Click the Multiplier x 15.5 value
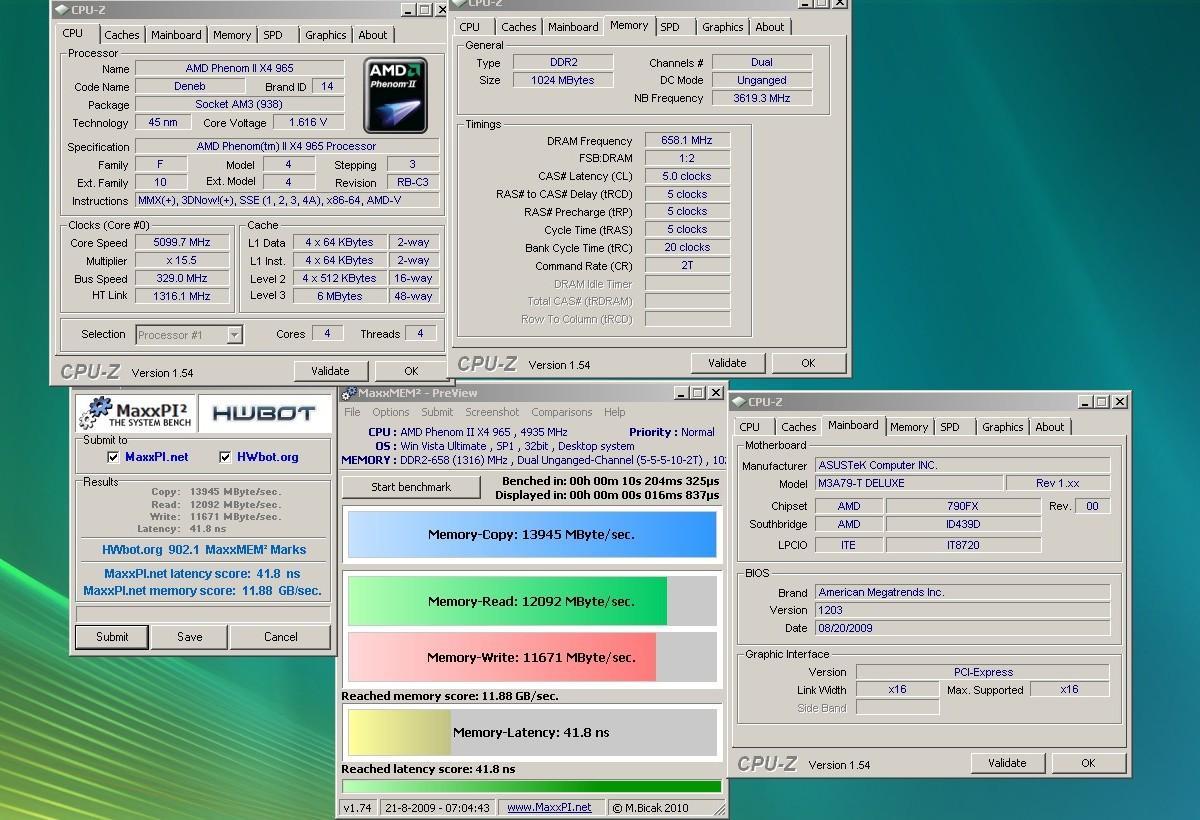 (x=182, y=261)
